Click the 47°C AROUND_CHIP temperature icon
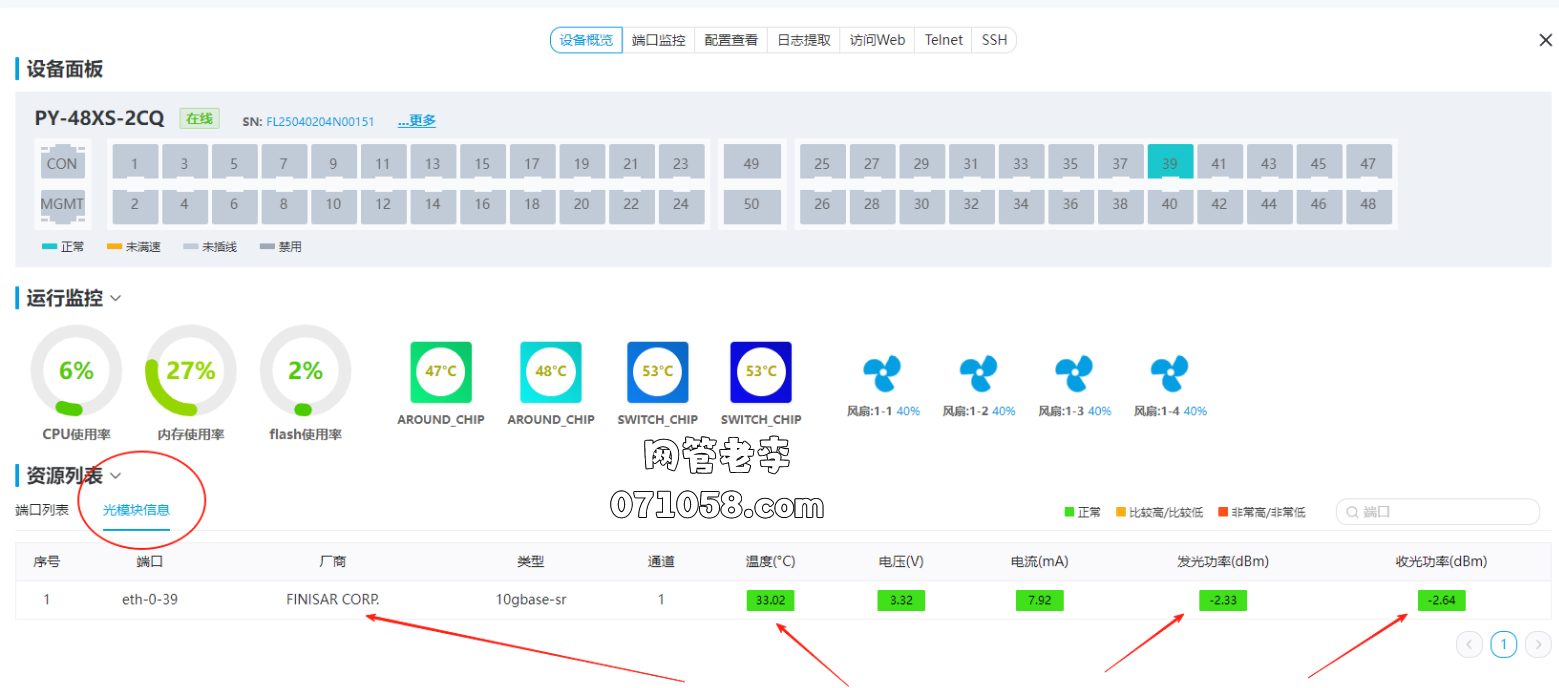Viewport: 1559px width, 688px height. tap(441, 372)
